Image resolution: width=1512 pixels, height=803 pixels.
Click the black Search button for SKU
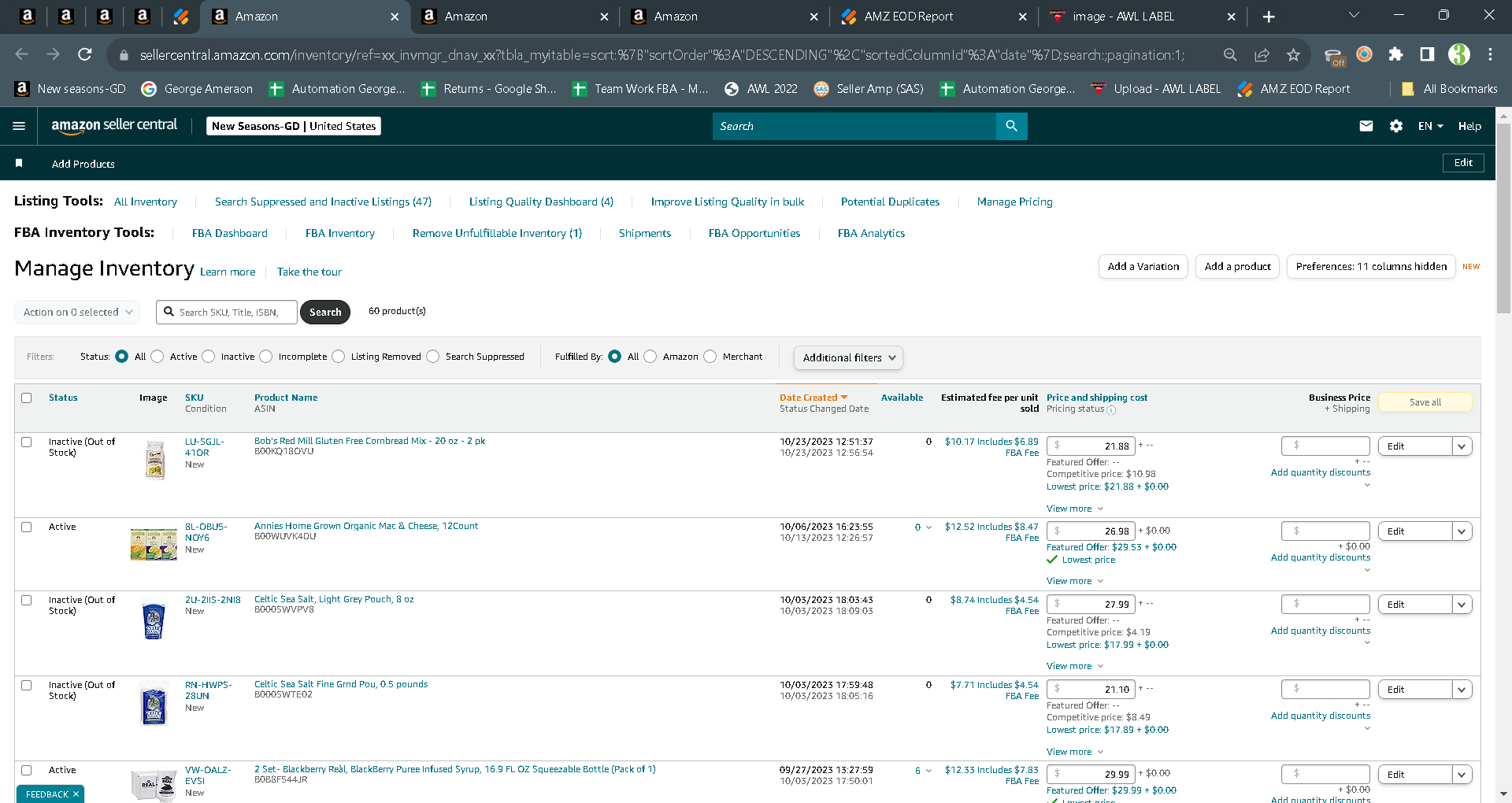click(x=325, y=313)
